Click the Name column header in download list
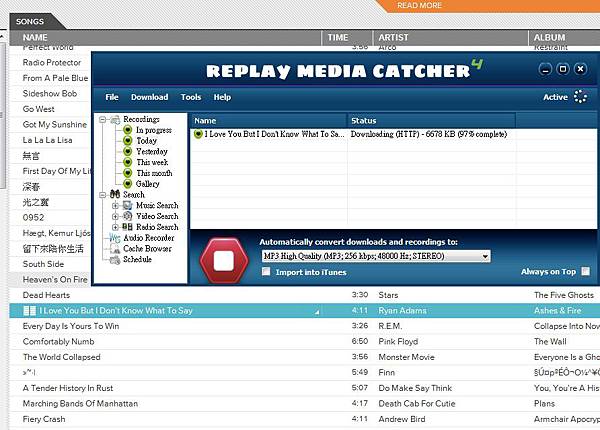Screen dimensions: 600x430 click(268, 121)
